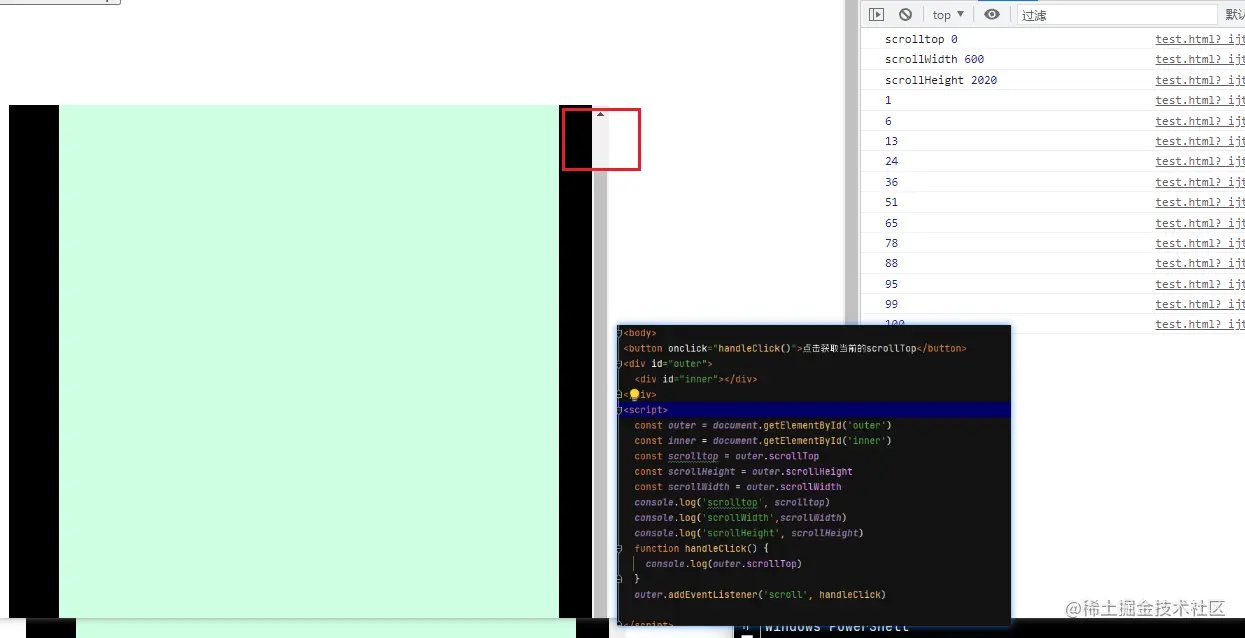Open source link for 'scrollWidth 600' log

[1200, 59]
